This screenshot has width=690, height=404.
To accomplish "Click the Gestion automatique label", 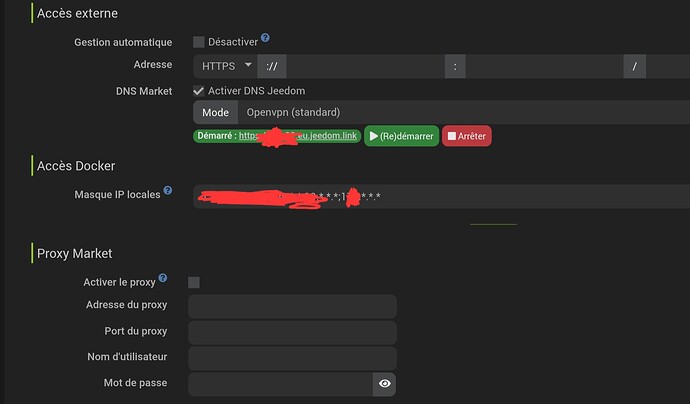I will pos(123,42).
